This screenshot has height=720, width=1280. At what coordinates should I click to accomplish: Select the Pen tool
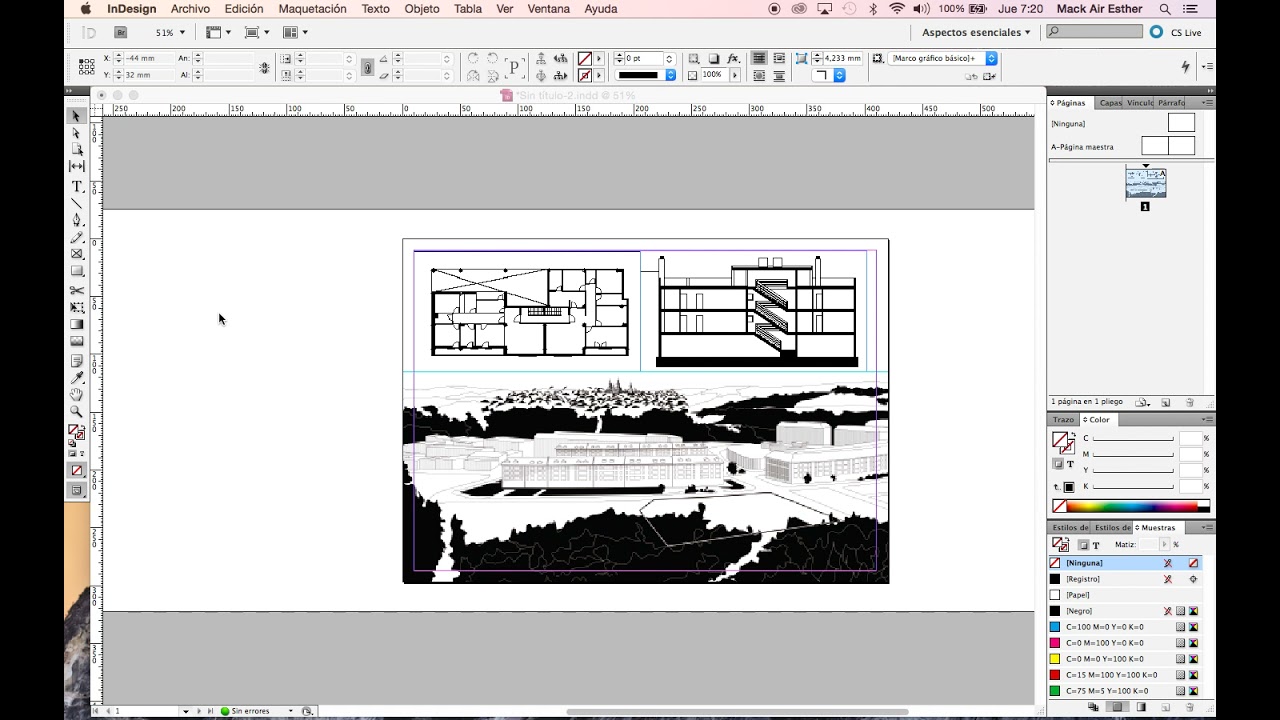(x=76, y=220)
